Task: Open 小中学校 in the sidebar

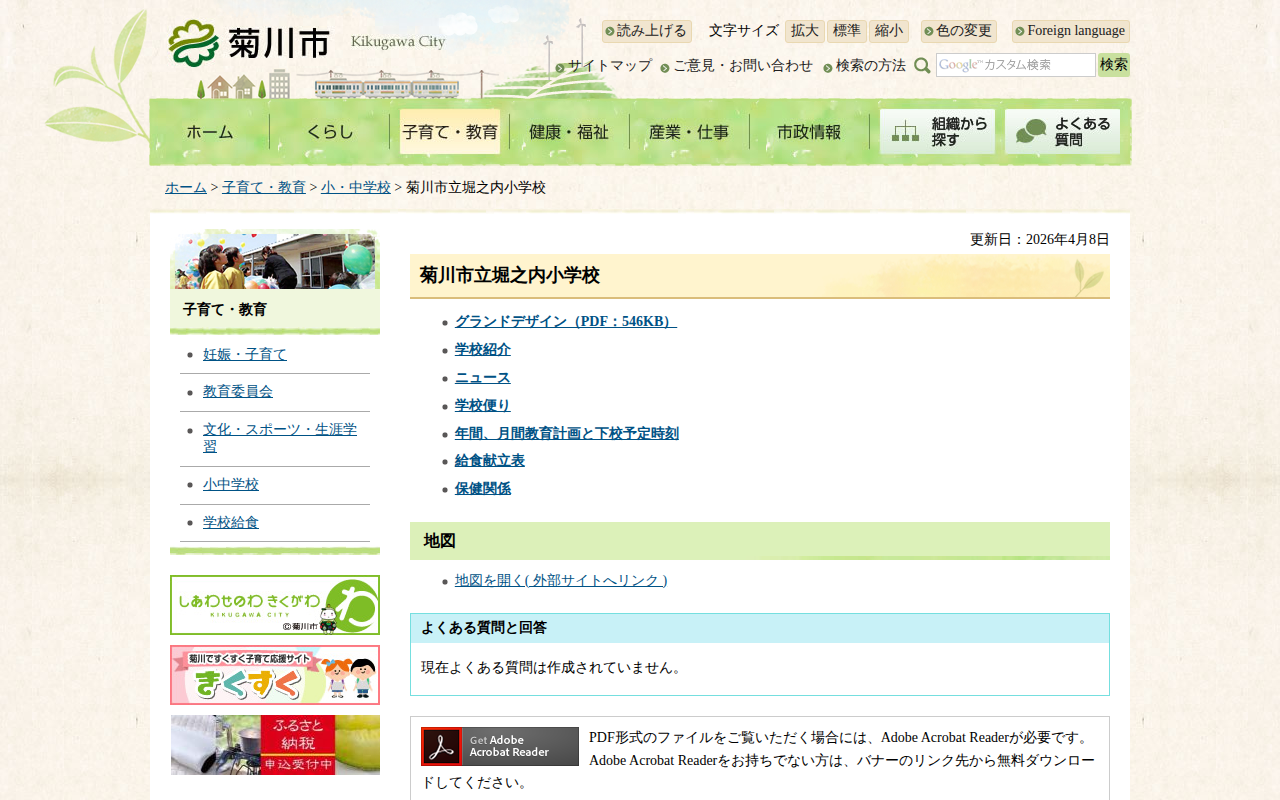Action: [231, 485]
